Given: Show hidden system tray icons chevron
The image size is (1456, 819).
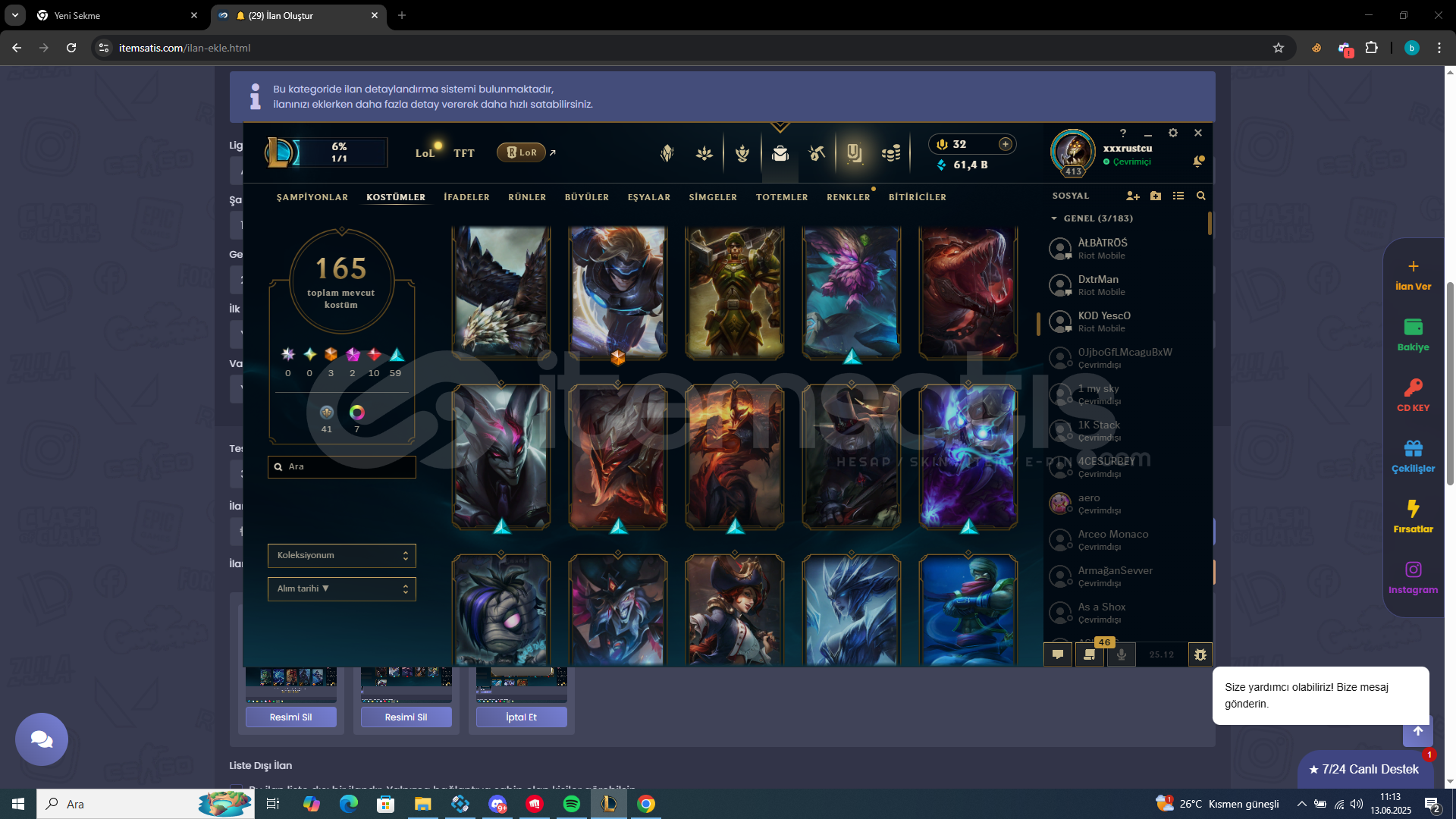Looking at the screenshot, I should [x=1301, y=804].
